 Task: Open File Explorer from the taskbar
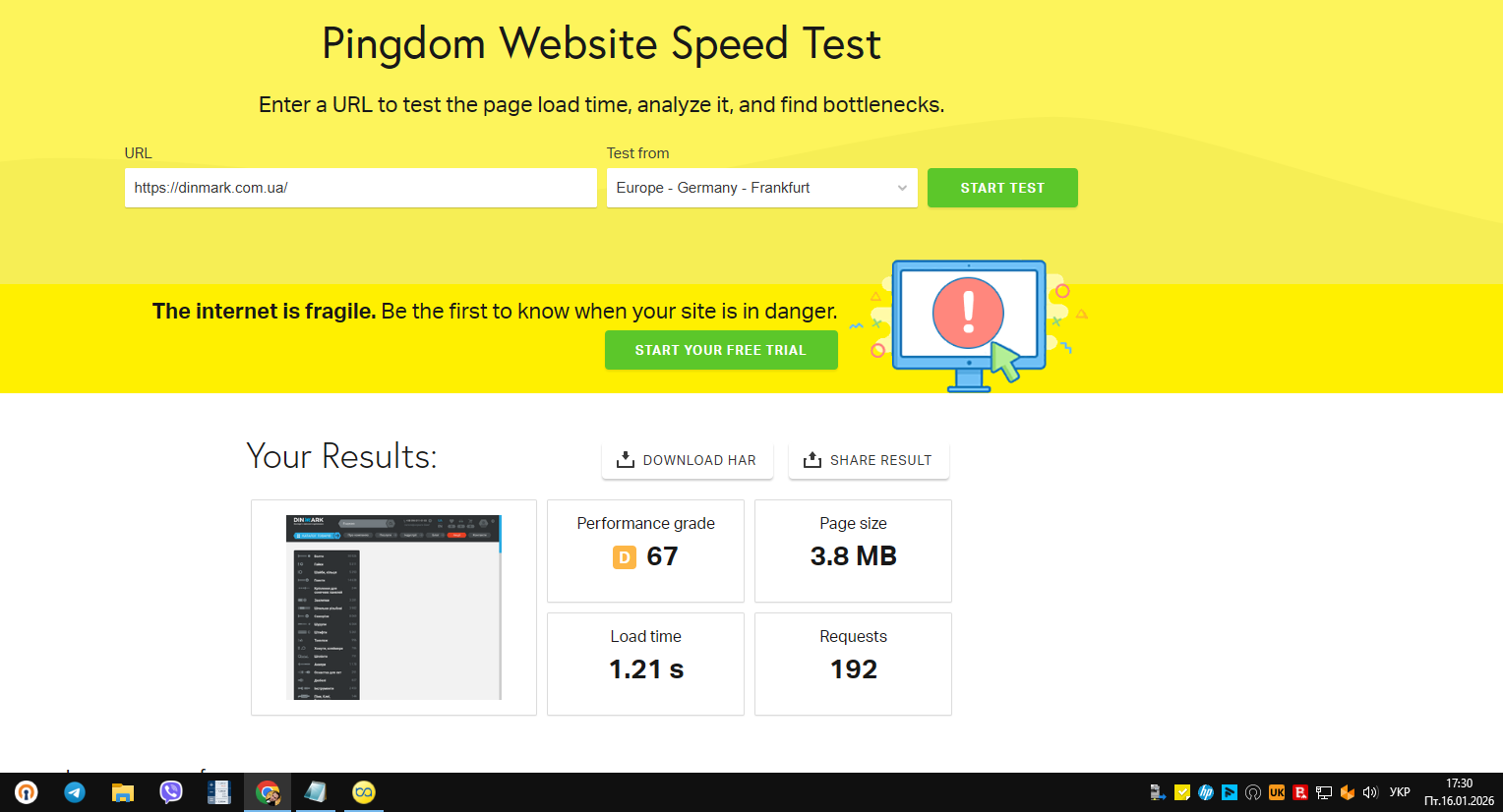(123, 792)
